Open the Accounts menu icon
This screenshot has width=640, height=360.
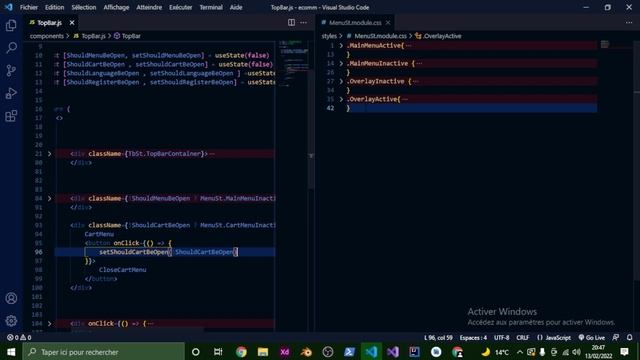11,298
